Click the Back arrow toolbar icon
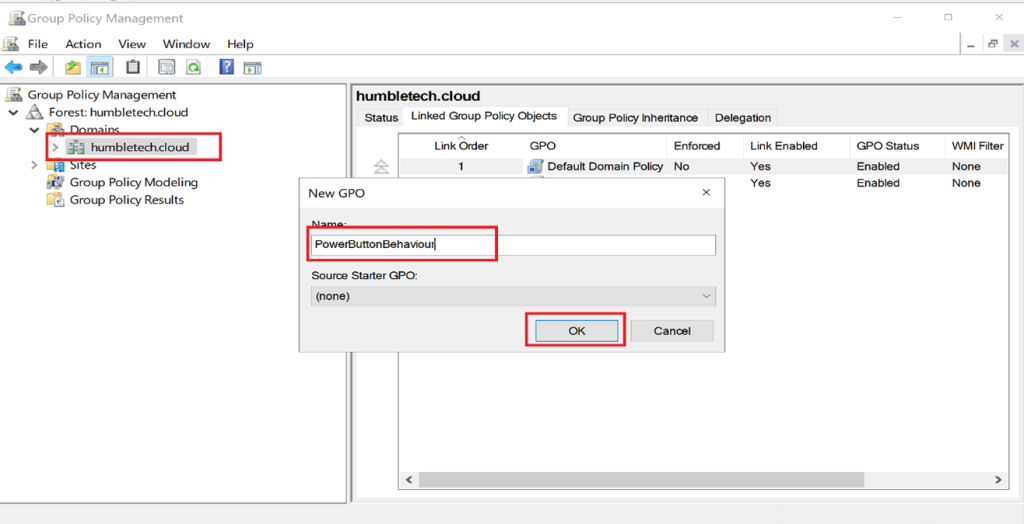The height and width of the screenshot is (524, 1024). pyautogui.click(x=13, y=68)
